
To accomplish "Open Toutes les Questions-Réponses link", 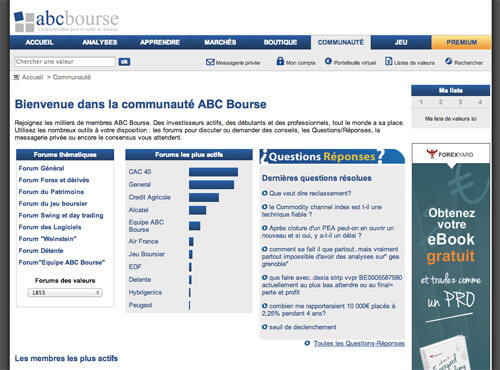I will click(359, 343).
